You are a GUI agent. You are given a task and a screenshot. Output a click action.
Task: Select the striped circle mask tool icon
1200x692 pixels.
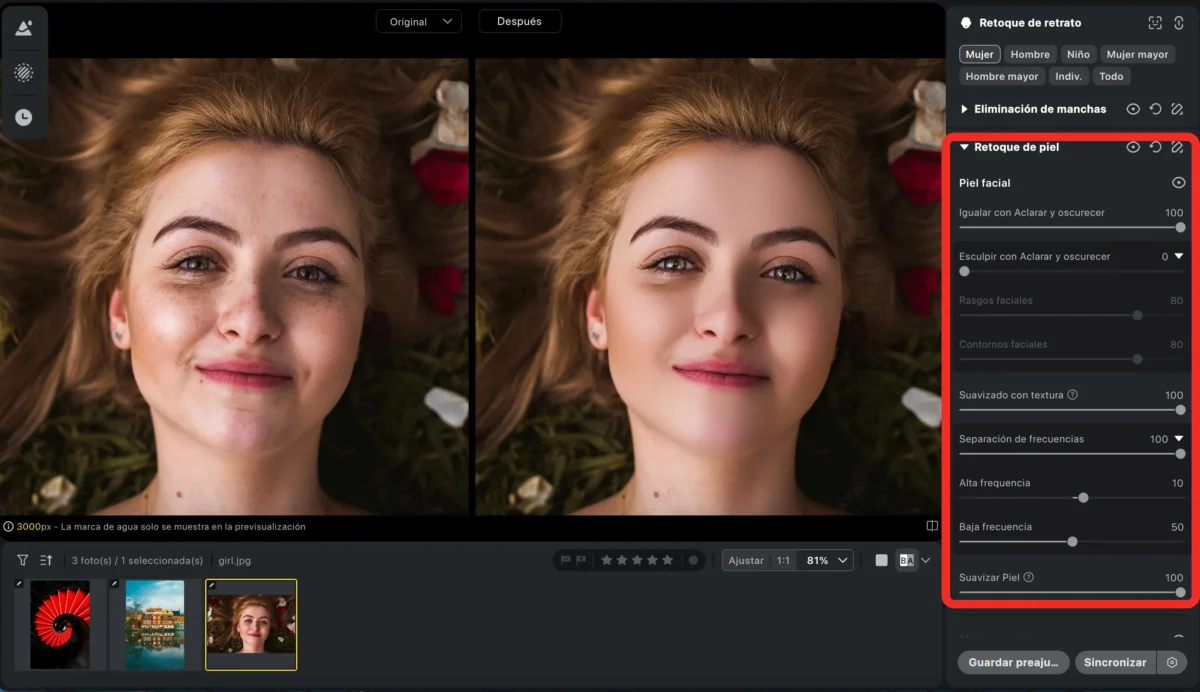tap(23, 73)
